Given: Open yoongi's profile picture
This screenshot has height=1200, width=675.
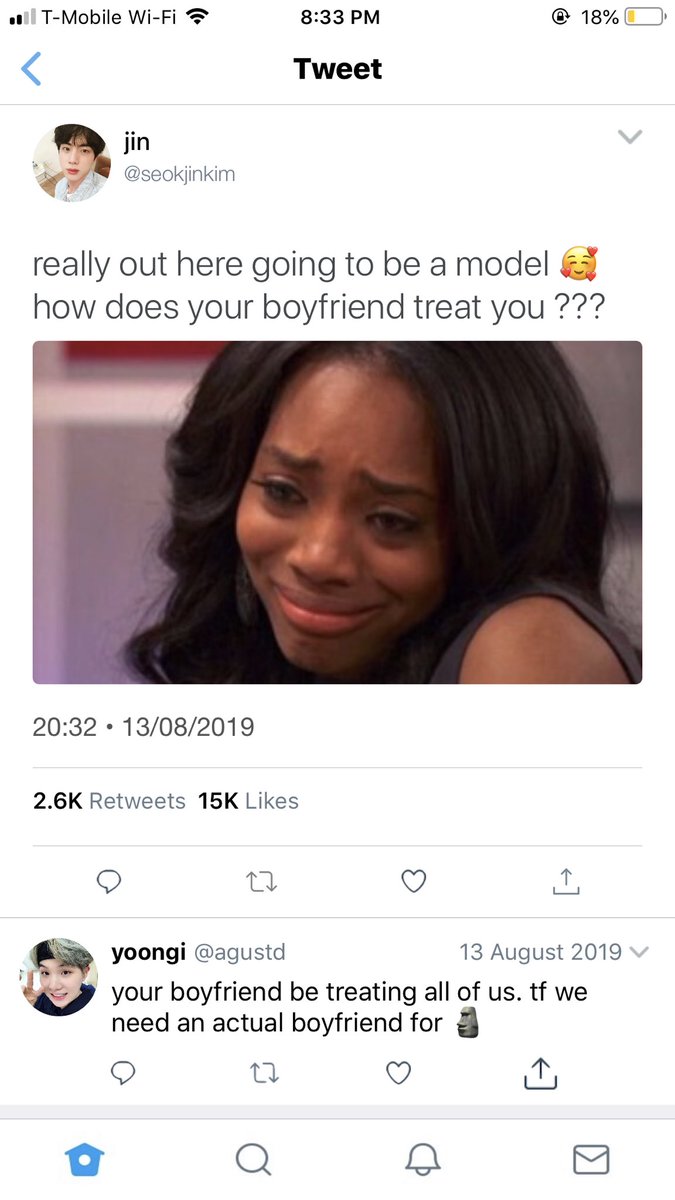Looking at the screenshot, I should [x=58, y=977].
